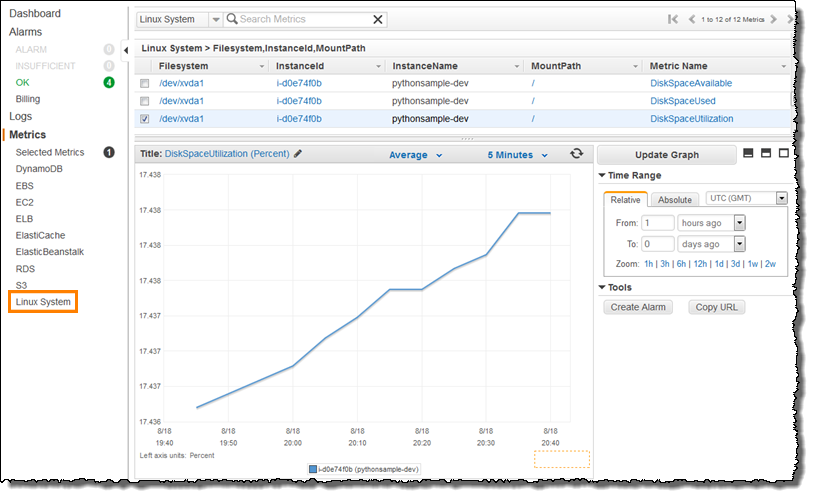Go to the previous metrics page
The image size is (815, 498).
(x=690, y=19)
